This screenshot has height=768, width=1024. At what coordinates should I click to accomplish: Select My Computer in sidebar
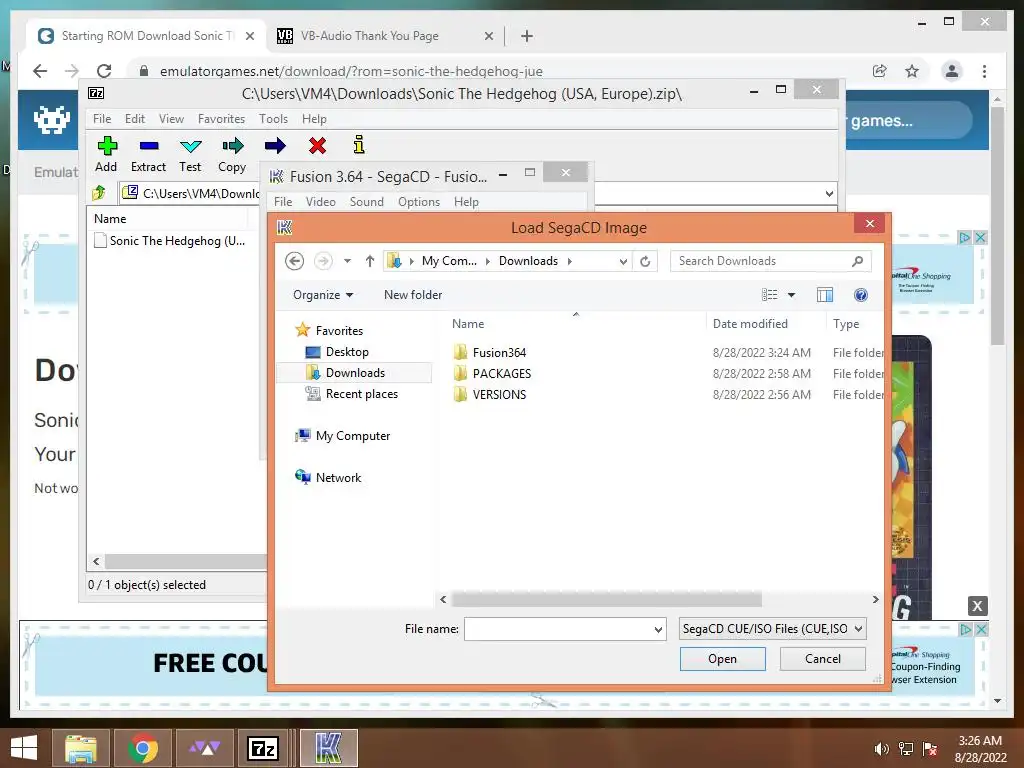pyautogui.click(x=353, y=436)
